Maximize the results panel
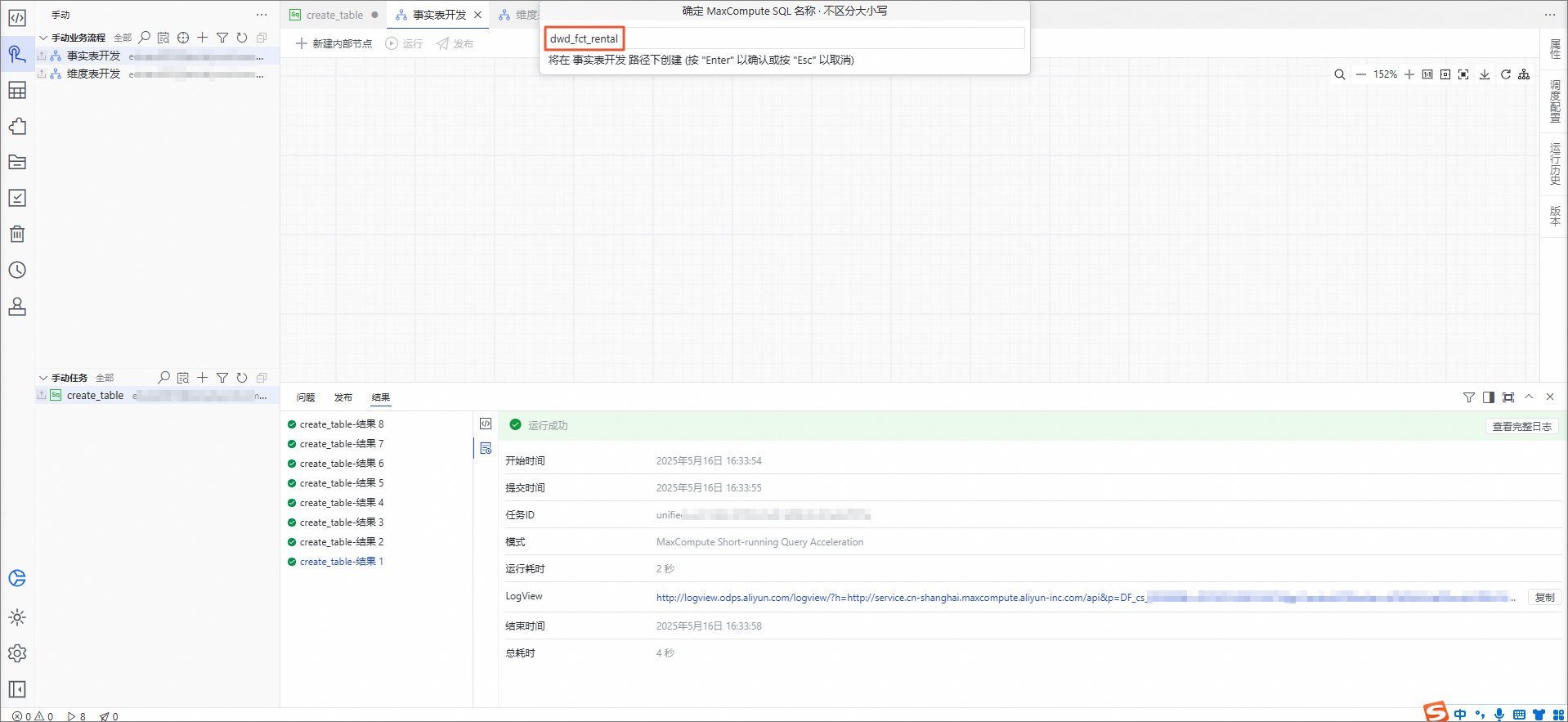This screenshot has height=722, width=1568. coord(1508,397)
